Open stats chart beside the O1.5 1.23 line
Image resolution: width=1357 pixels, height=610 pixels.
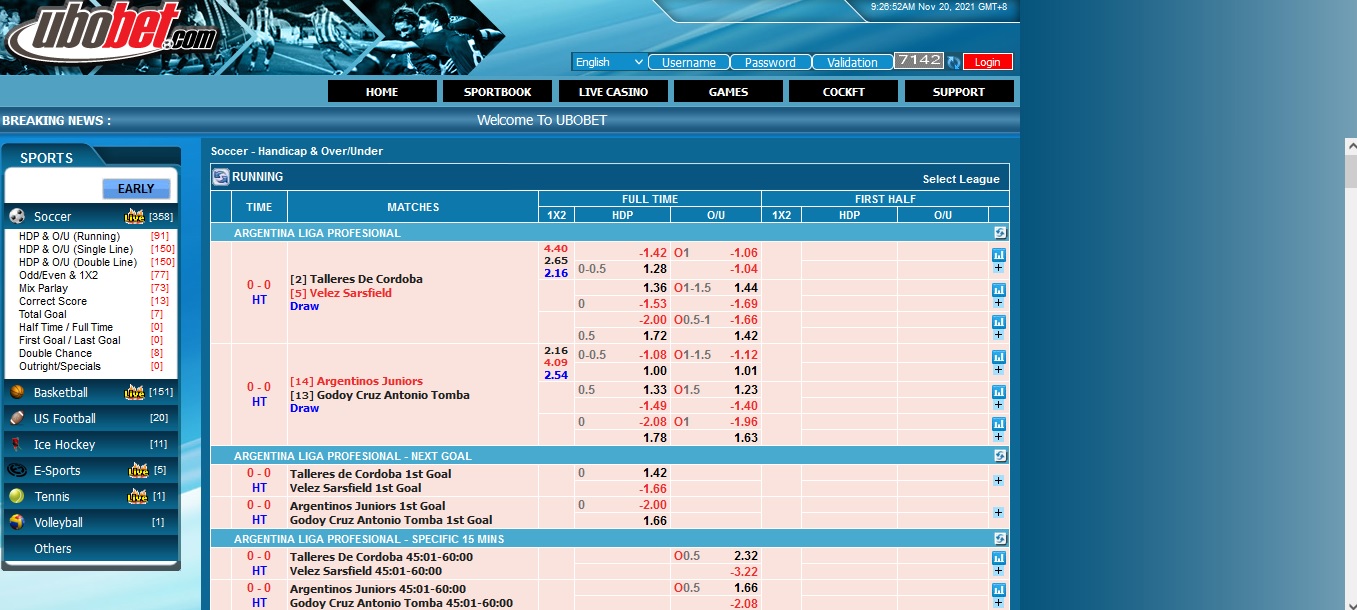(x=998, y=392)
